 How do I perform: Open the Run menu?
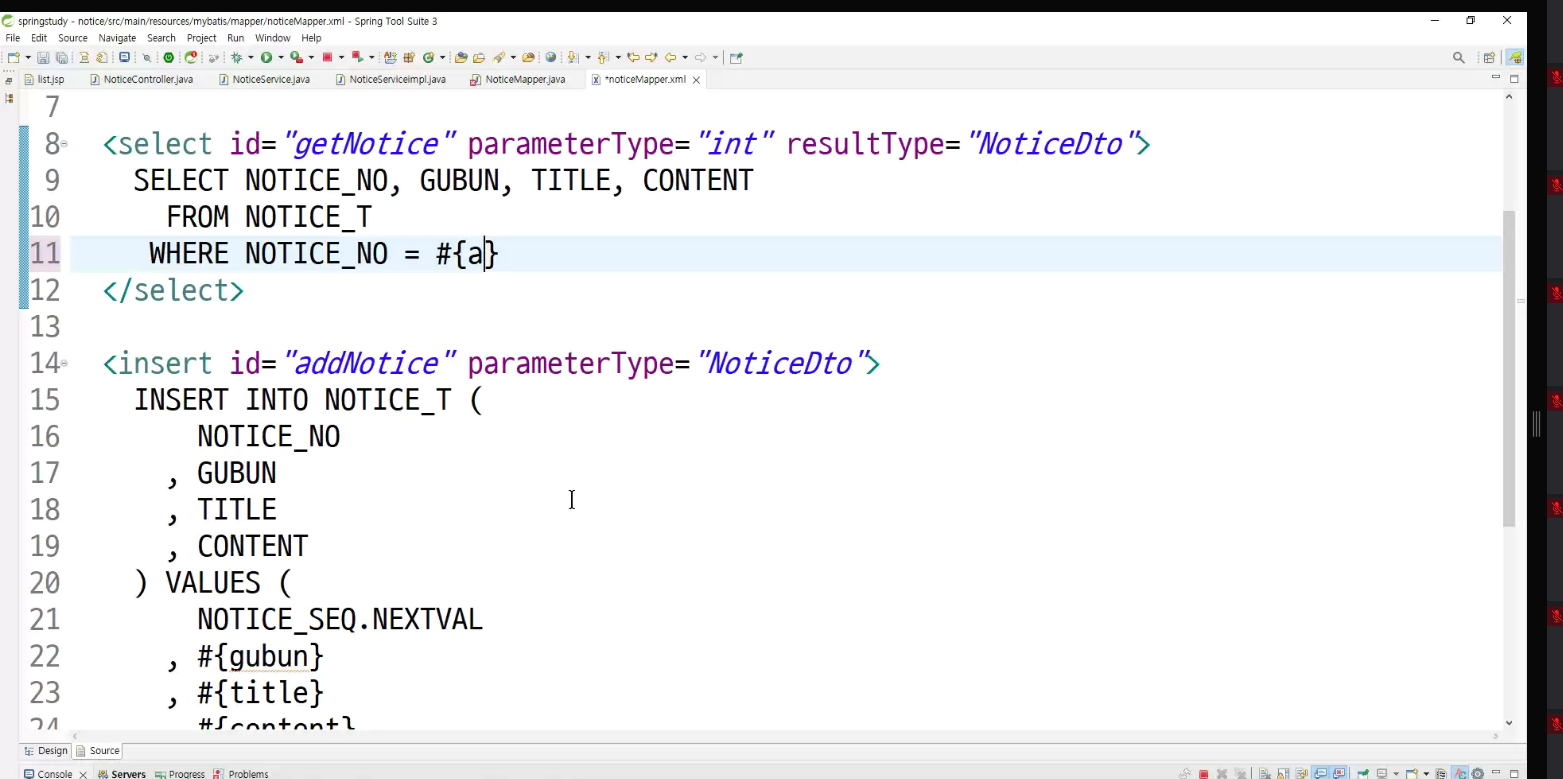[235, 38]
